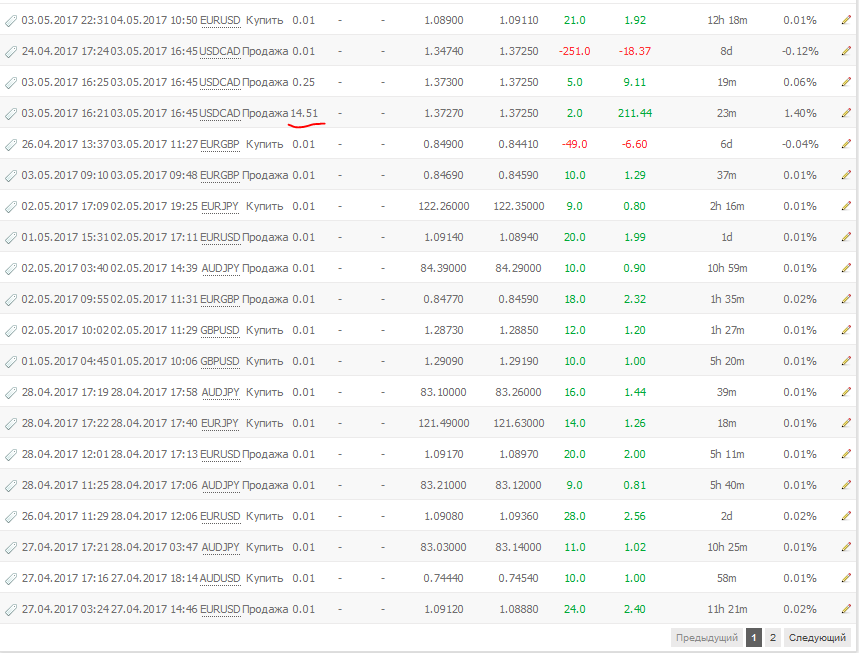859x653 pixels.
Task: Click the duration cell 11h 21m
Action: coord(728,609)
